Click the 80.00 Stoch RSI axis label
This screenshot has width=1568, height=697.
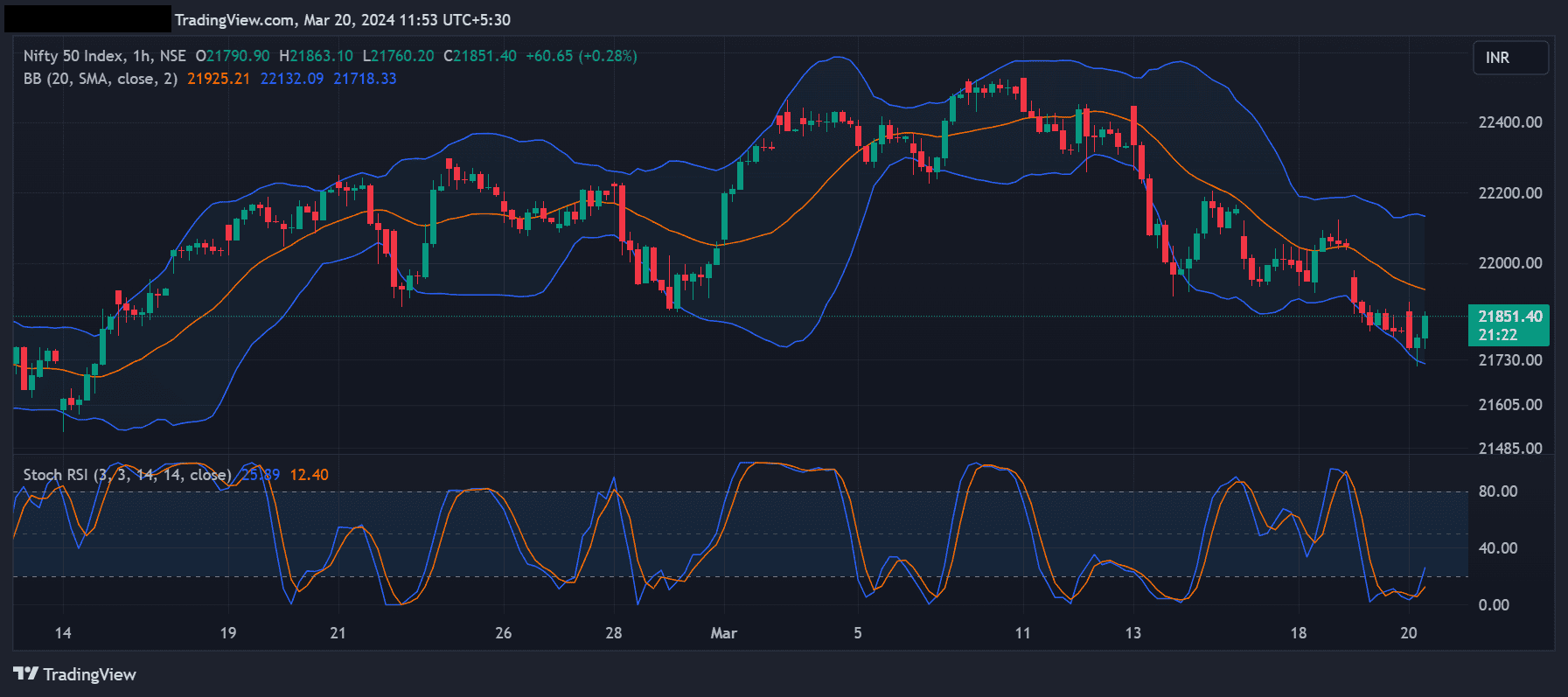point(1498,491)
